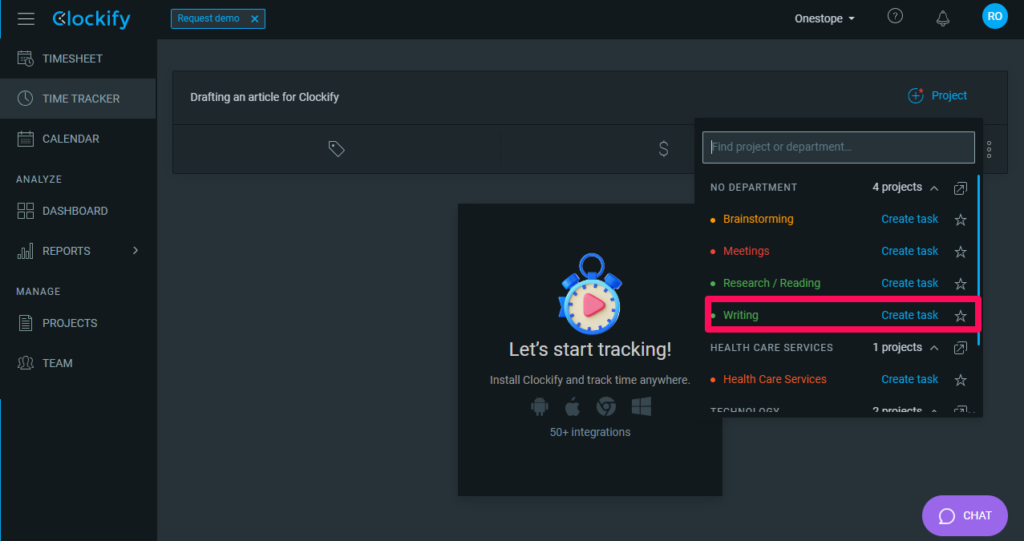Open the help question mark icon
Image resolution: width=1024 pixels, height=541 pixels.
[x=895, y=16]
